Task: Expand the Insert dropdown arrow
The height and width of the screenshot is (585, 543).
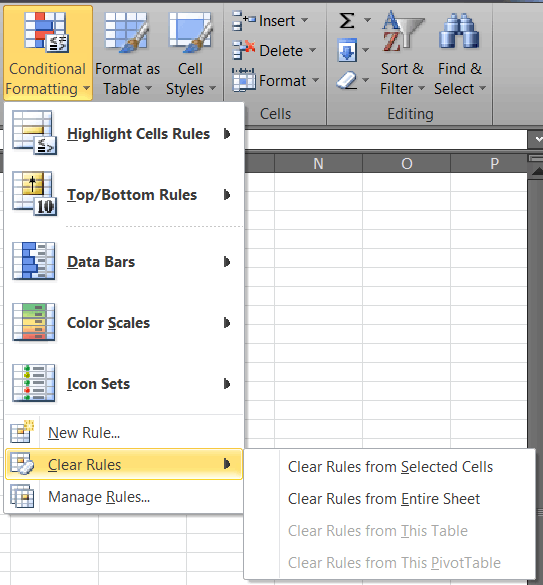Action: pos(305,20)
